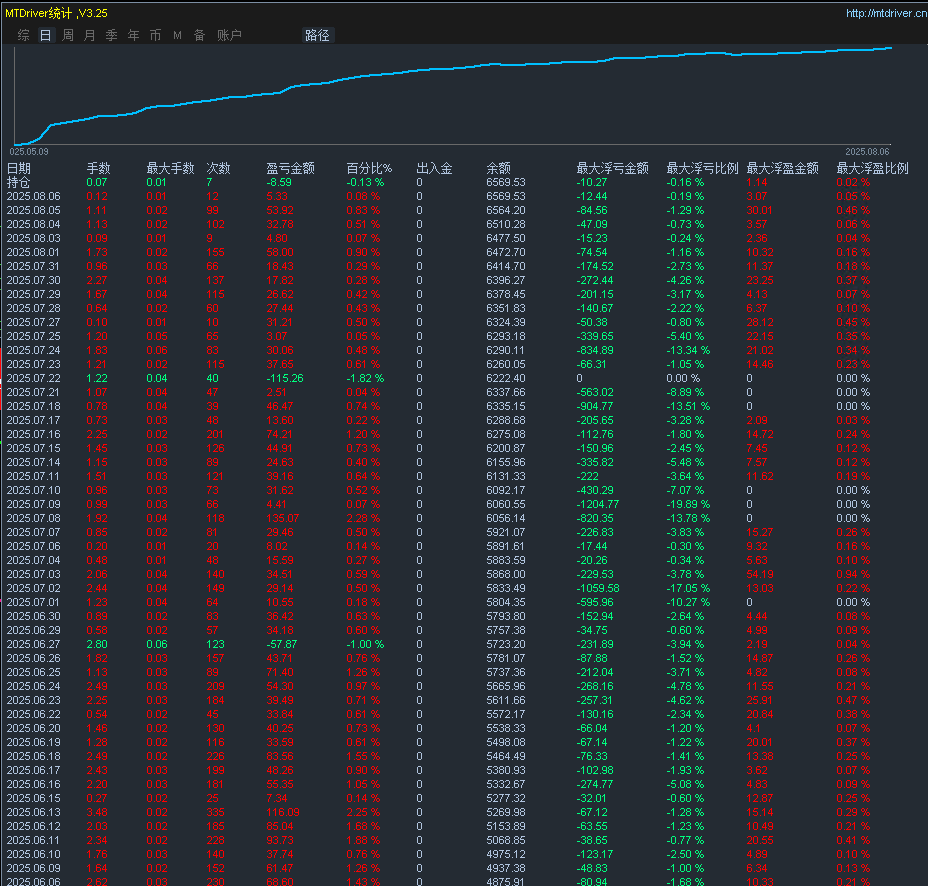
Task: Click profit value -115.26
Action: pos(285,378)
